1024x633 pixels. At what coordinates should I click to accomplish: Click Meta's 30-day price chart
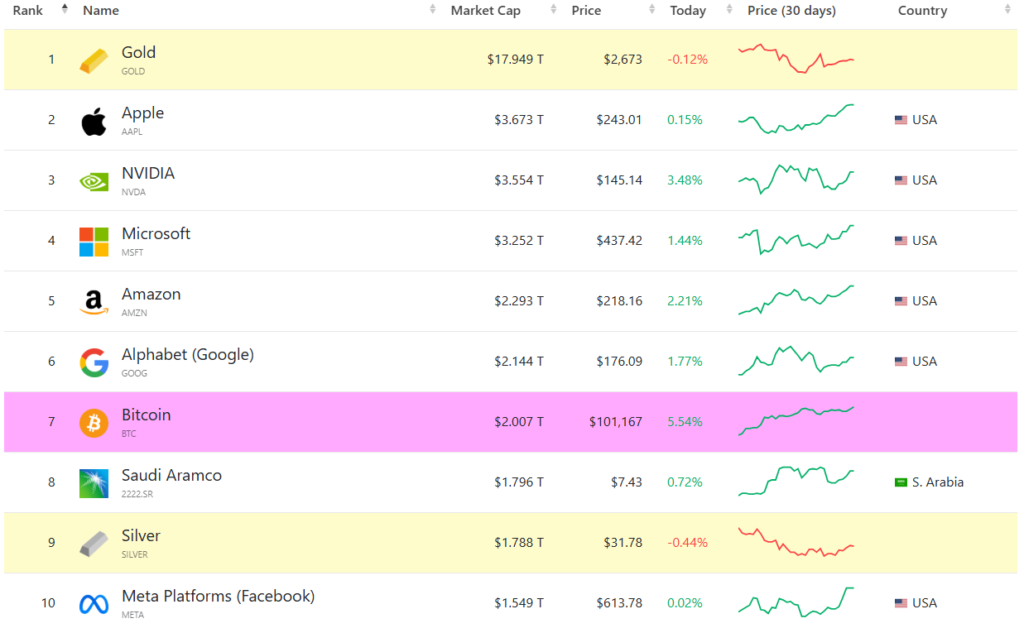796,602
